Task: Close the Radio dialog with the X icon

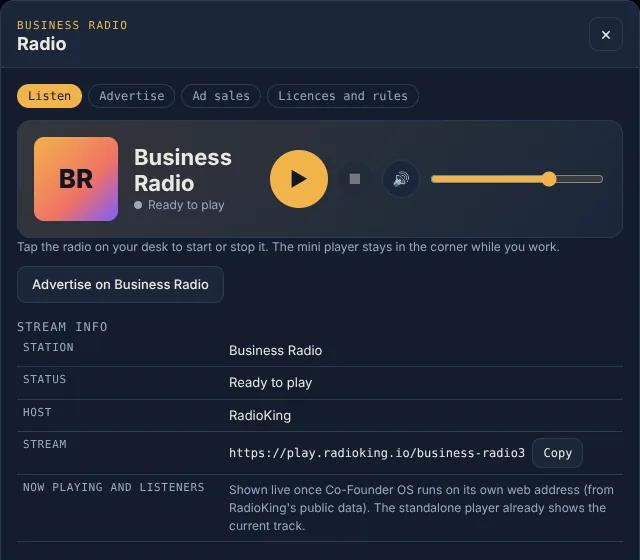Action: (606, 34)
